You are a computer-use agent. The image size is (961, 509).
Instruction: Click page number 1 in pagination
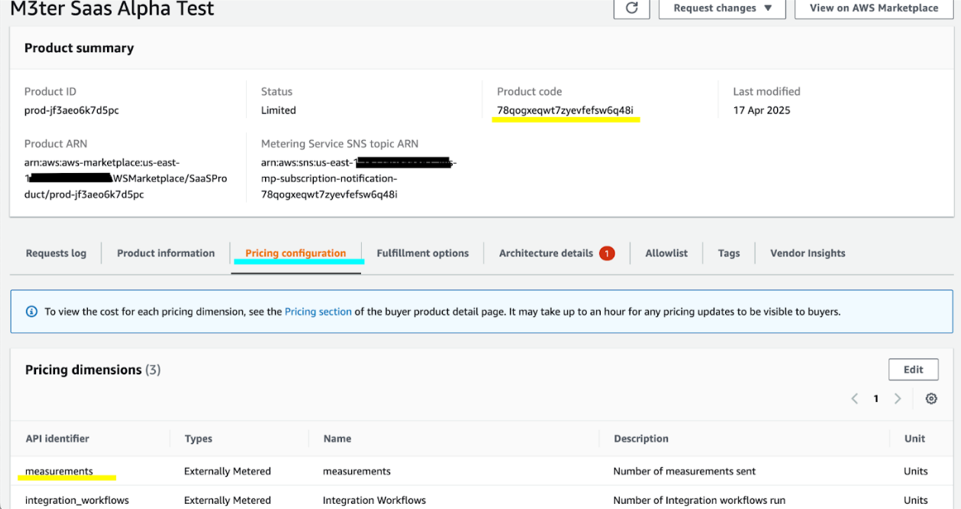click(876, 399)
